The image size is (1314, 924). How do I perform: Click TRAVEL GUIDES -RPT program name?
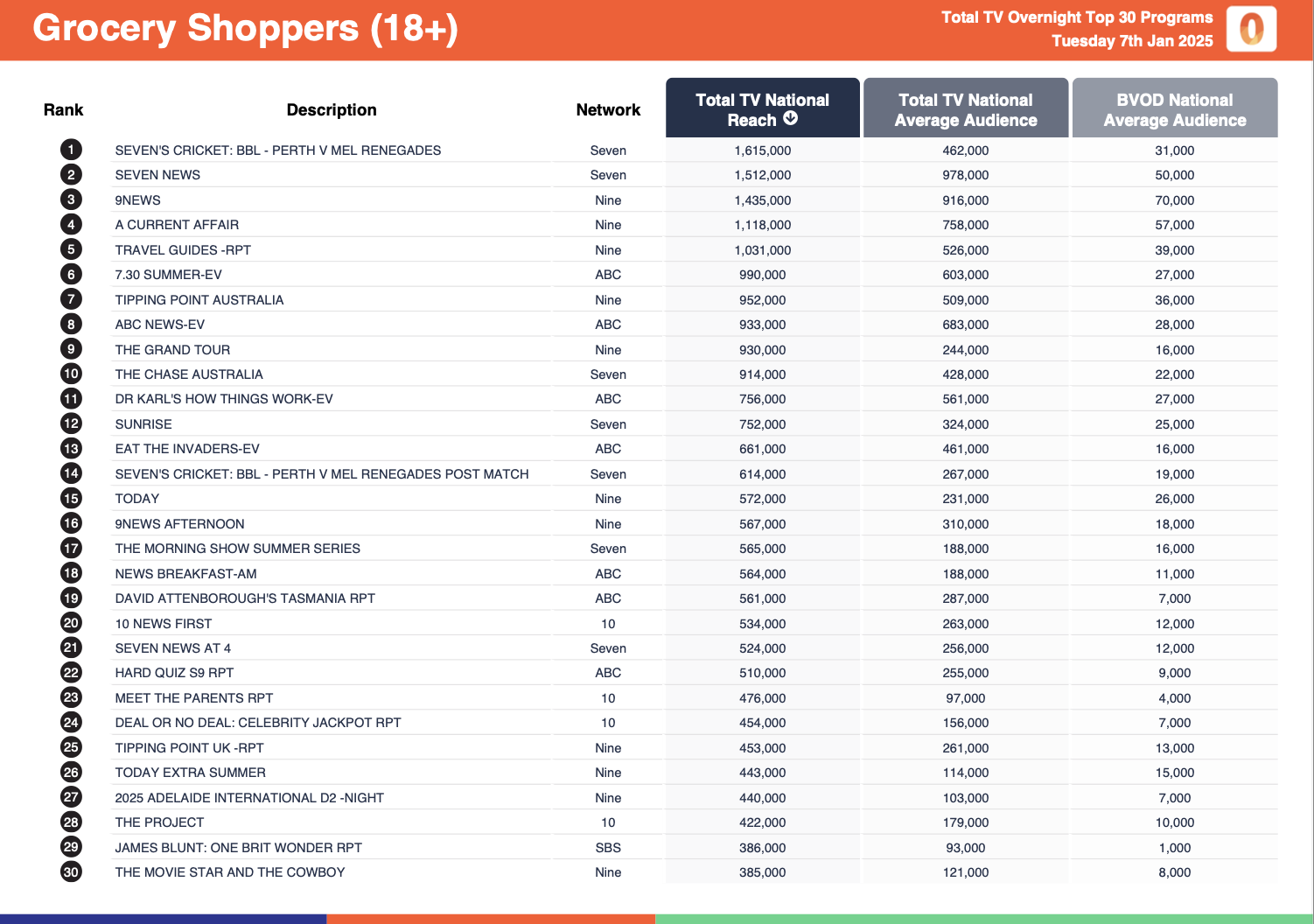click(183, 250)
